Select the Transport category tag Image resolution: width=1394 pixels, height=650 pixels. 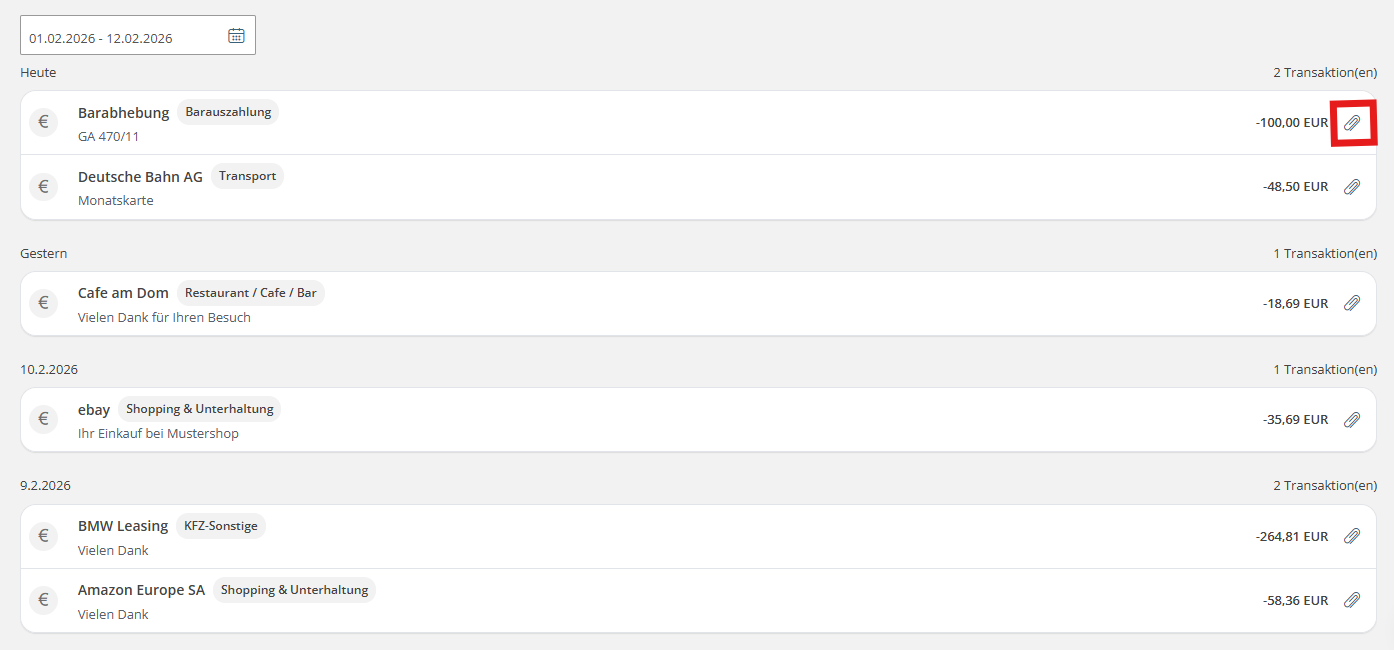click(247, 176)
